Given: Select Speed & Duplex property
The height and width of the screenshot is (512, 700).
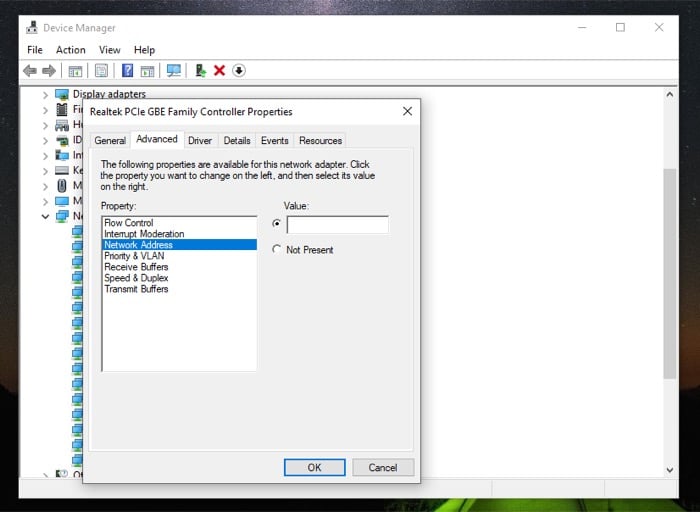Looking at the screenshot, I should click(x=179, y=278).
